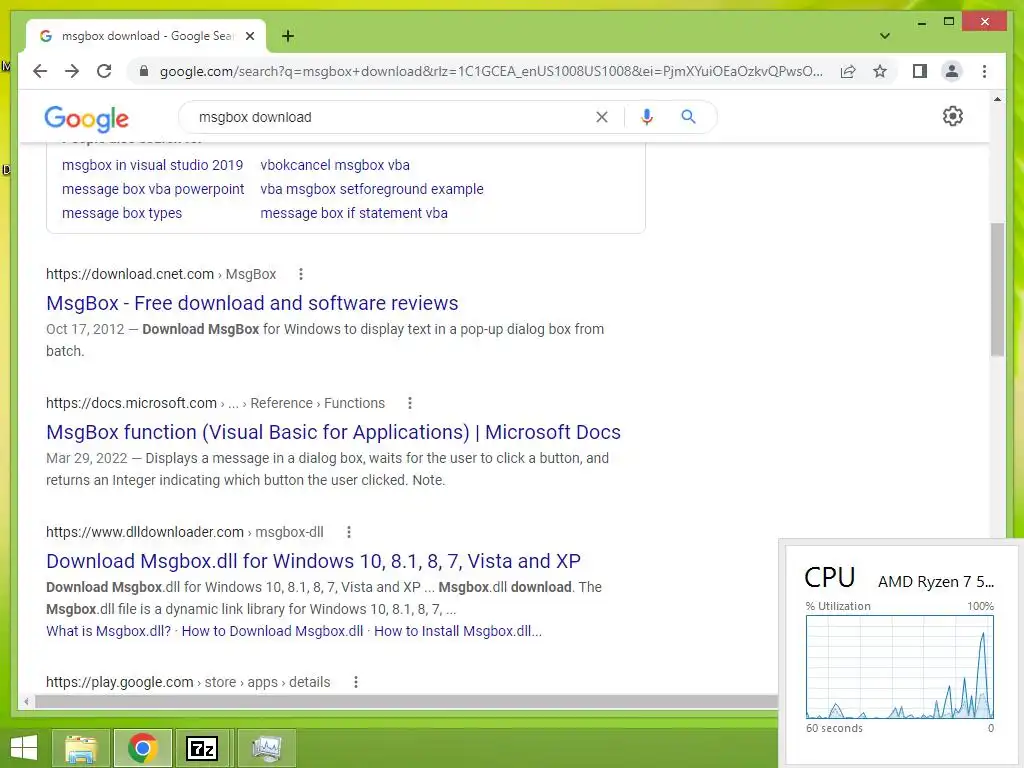
Task: Click the docs.microsoft.com URL breadcrumb
Action: pos(216,404)
